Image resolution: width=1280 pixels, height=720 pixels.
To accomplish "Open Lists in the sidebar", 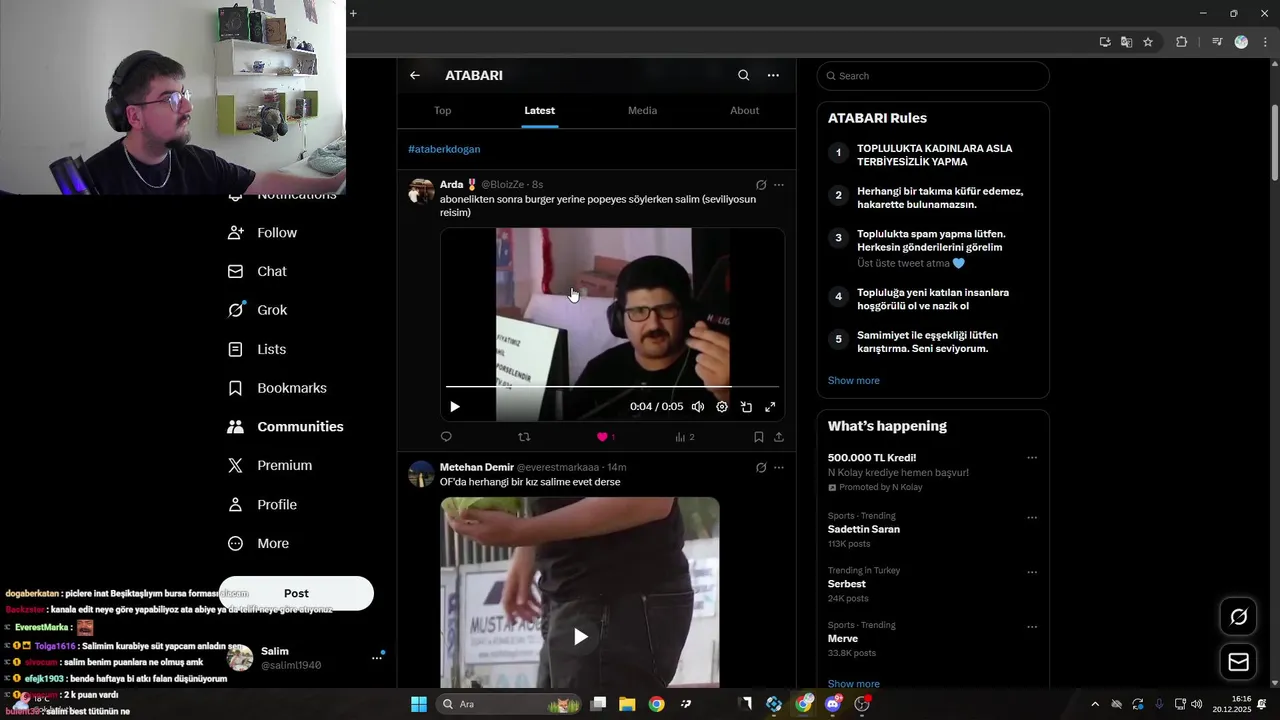I will coord(257,349).
